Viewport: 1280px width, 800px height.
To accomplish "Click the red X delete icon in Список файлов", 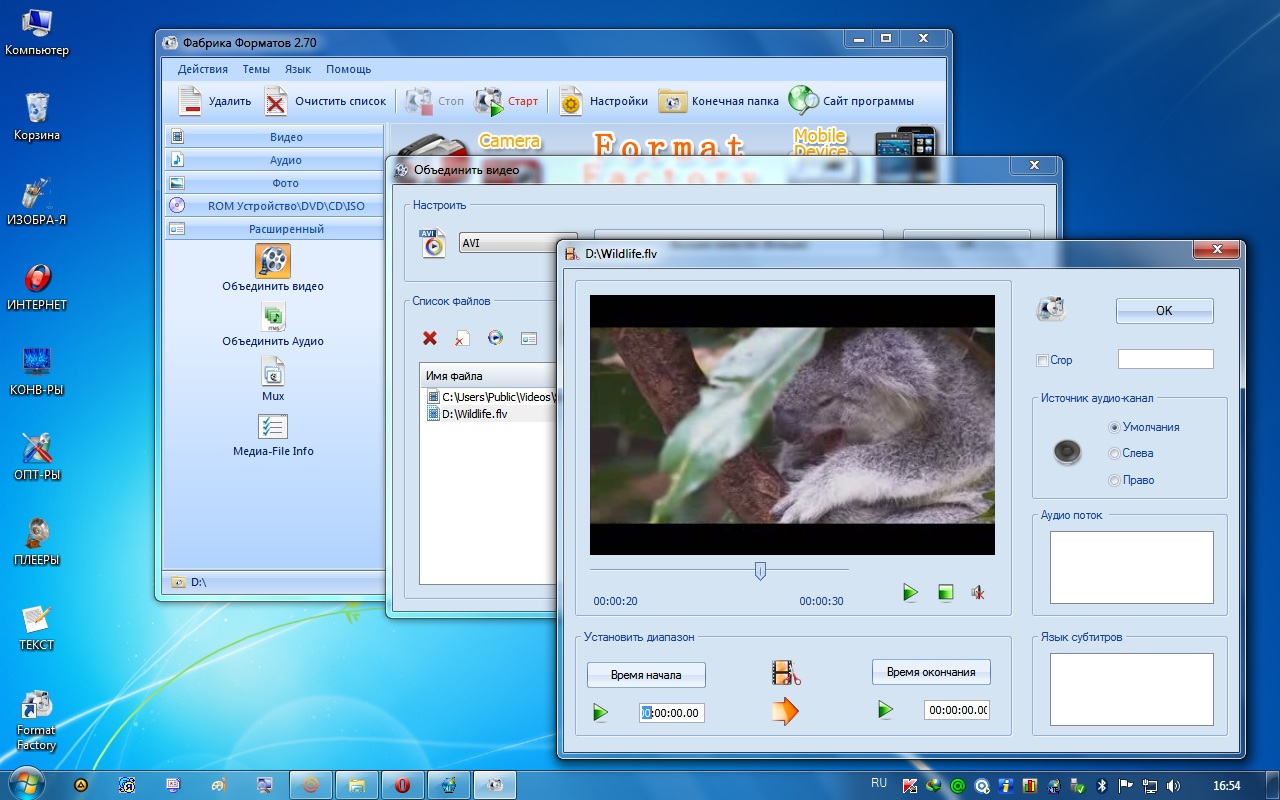I will (x=430, y=339).
